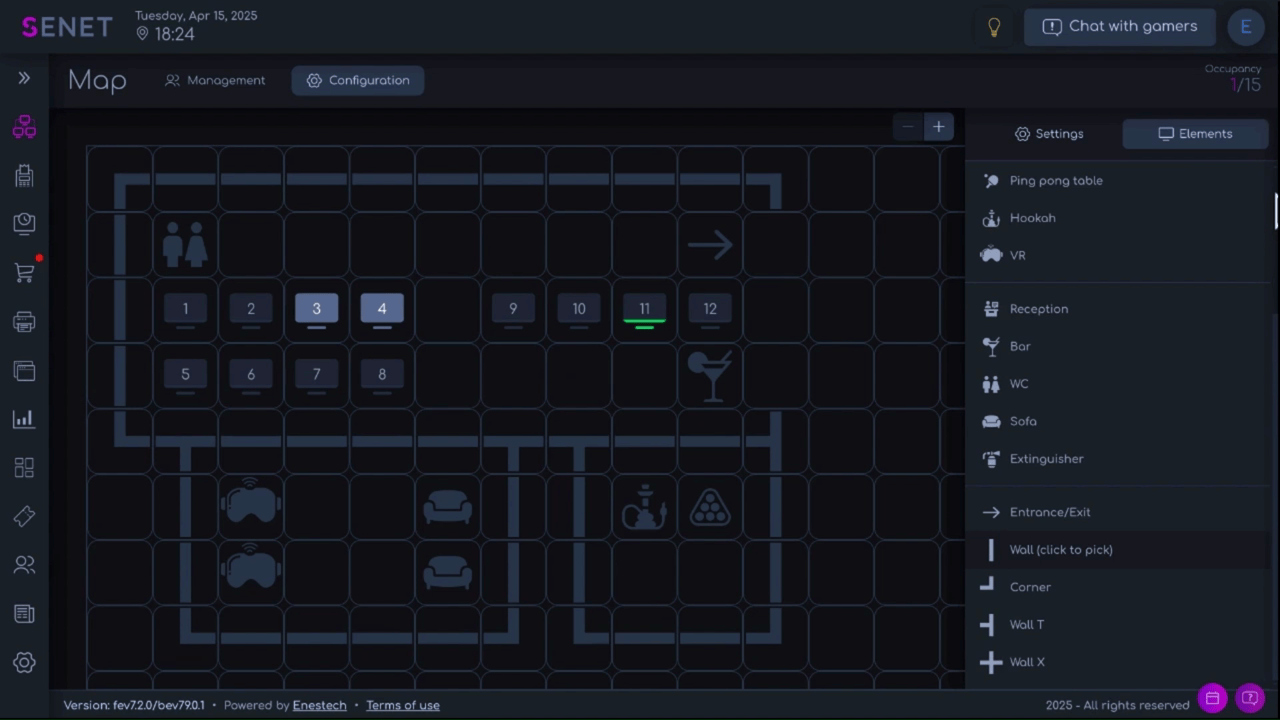The height and width of the screenshot is (720, 1280).
Task: Open settings via the gear at sidebar bottom
Action: [x=24, y=662]
